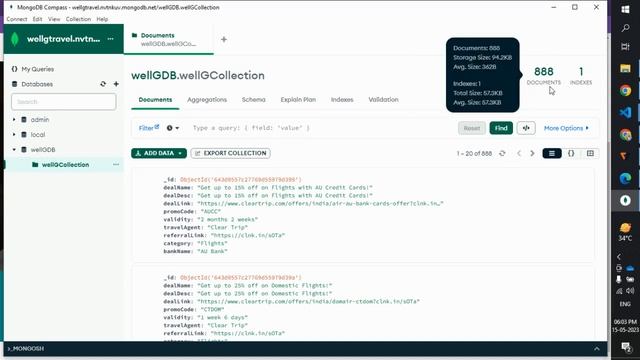Click into the query filter input
This screenshot has width=640, height=360.
322,128
